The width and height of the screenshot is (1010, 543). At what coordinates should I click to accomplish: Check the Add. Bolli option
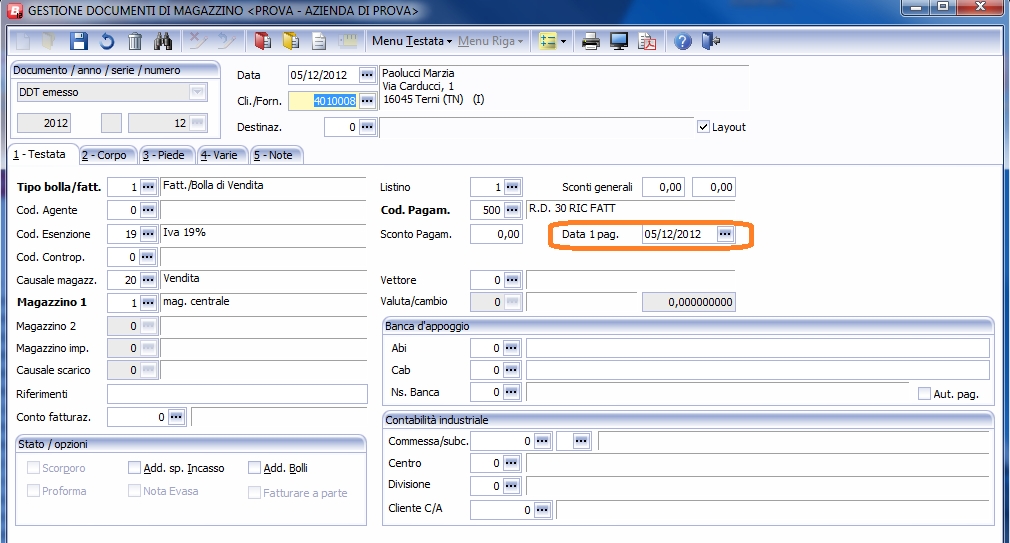[254, 468]
